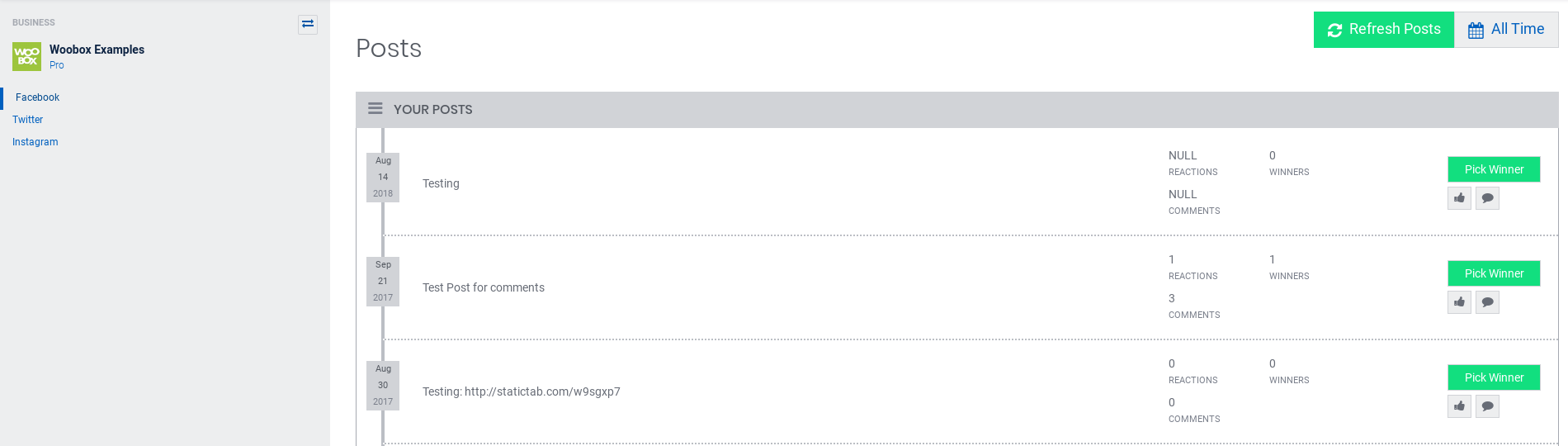Click the Your Posts hamburger menu icon
The width and height of the screenshot is (1568, 446).
(x=375, y=109)
